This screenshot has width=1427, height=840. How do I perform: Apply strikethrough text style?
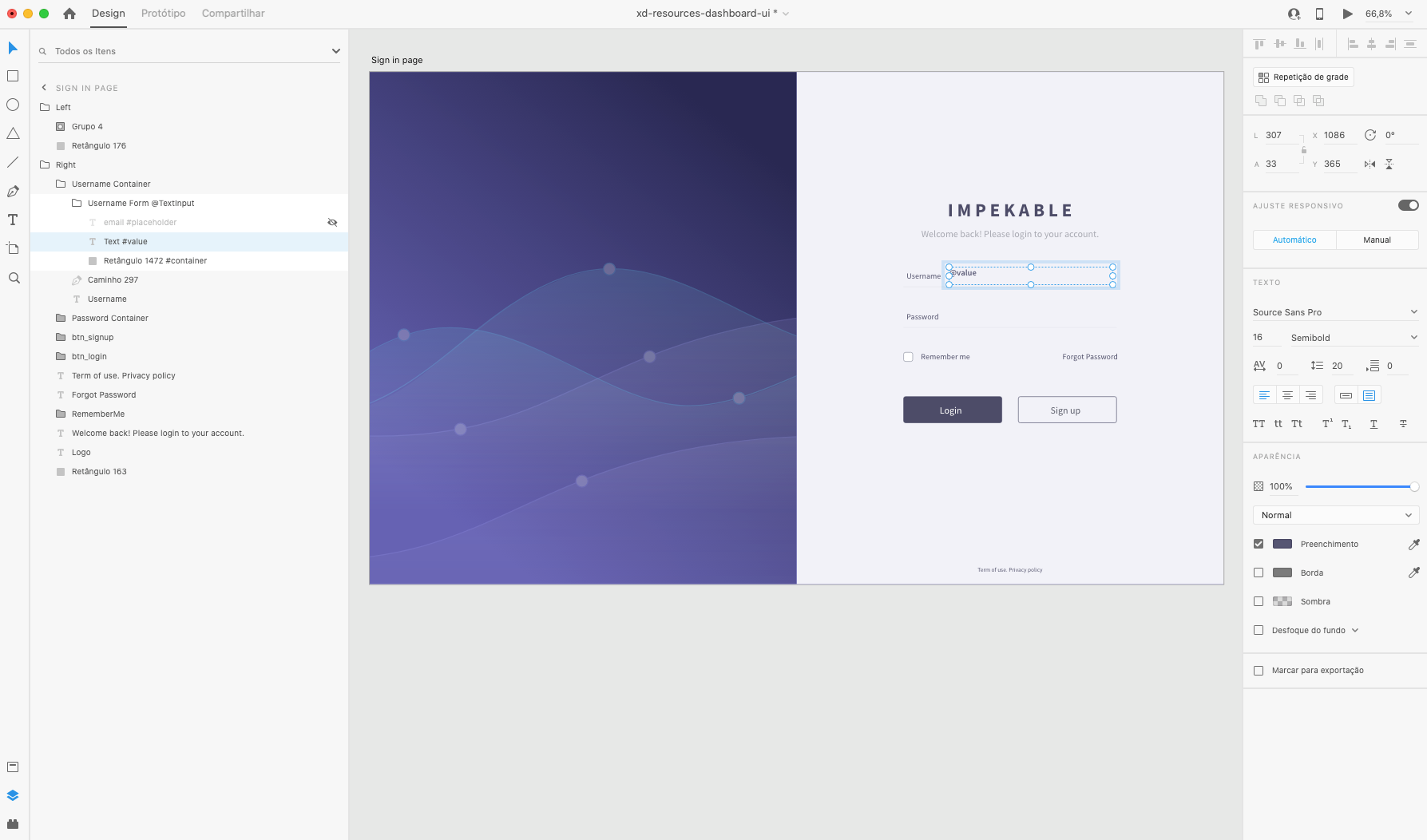(1403, 424)
